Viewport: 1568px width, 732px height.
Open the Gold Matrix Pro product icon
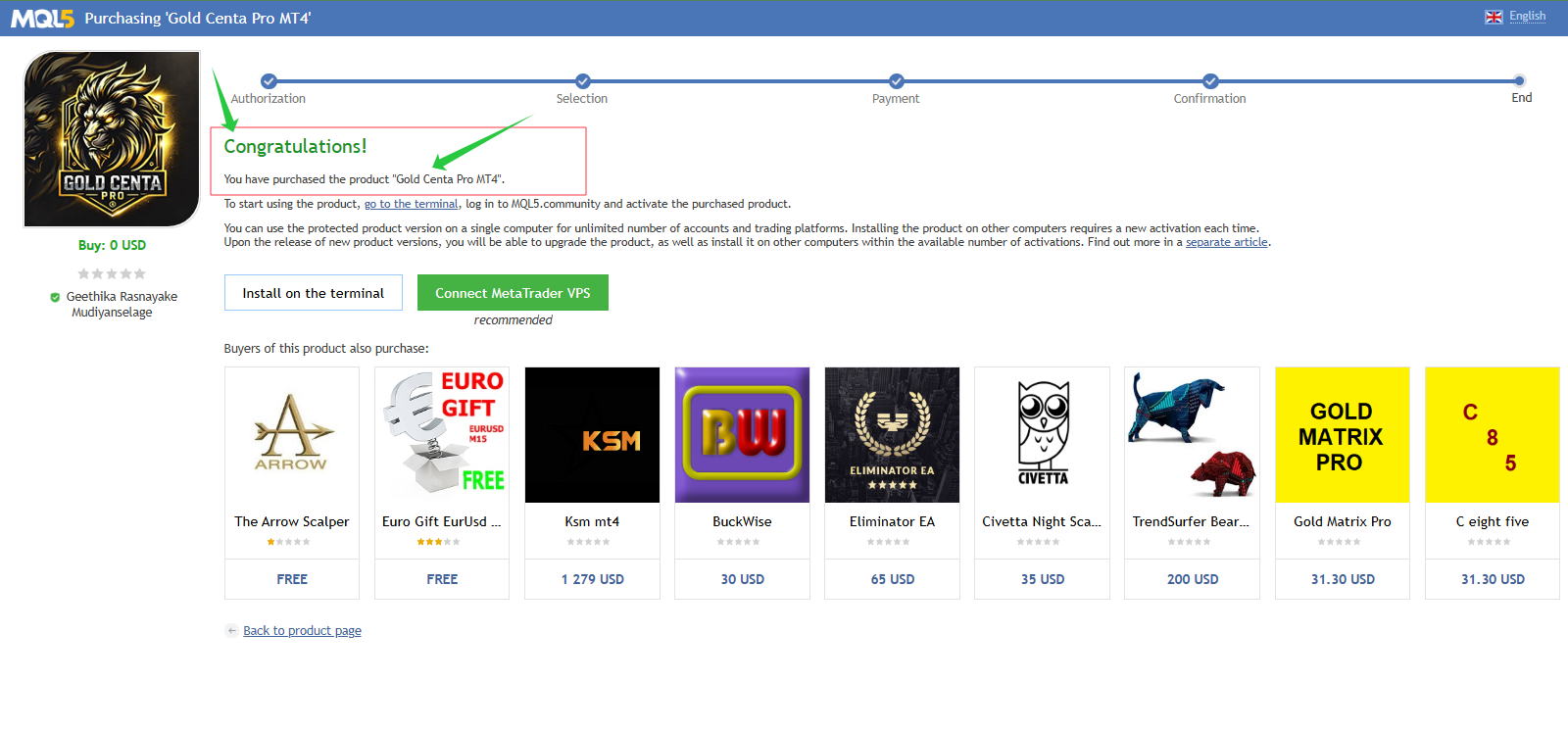point(1343,435)
